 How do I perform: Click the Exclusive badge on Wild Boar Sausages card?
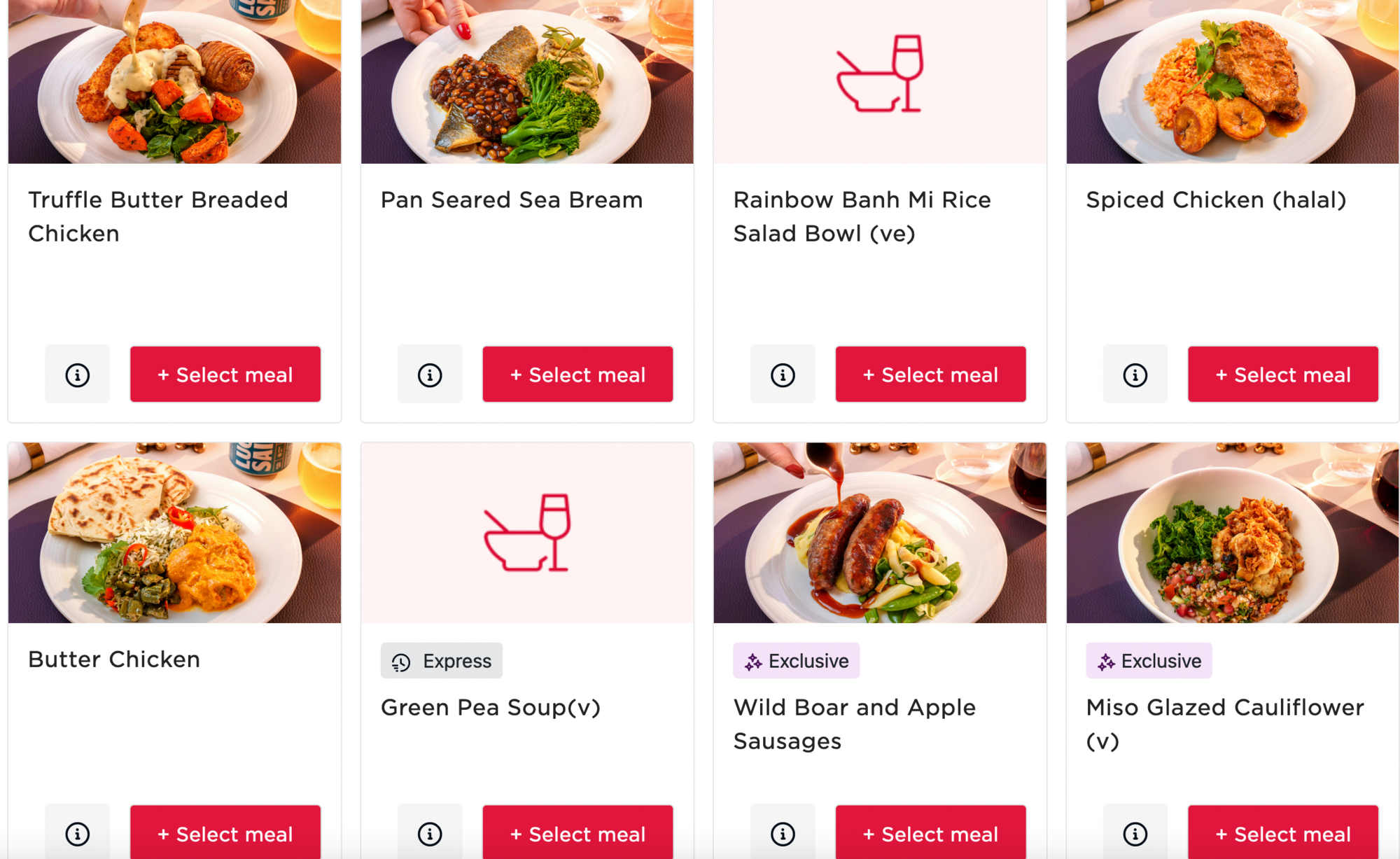tap(797, 659)
